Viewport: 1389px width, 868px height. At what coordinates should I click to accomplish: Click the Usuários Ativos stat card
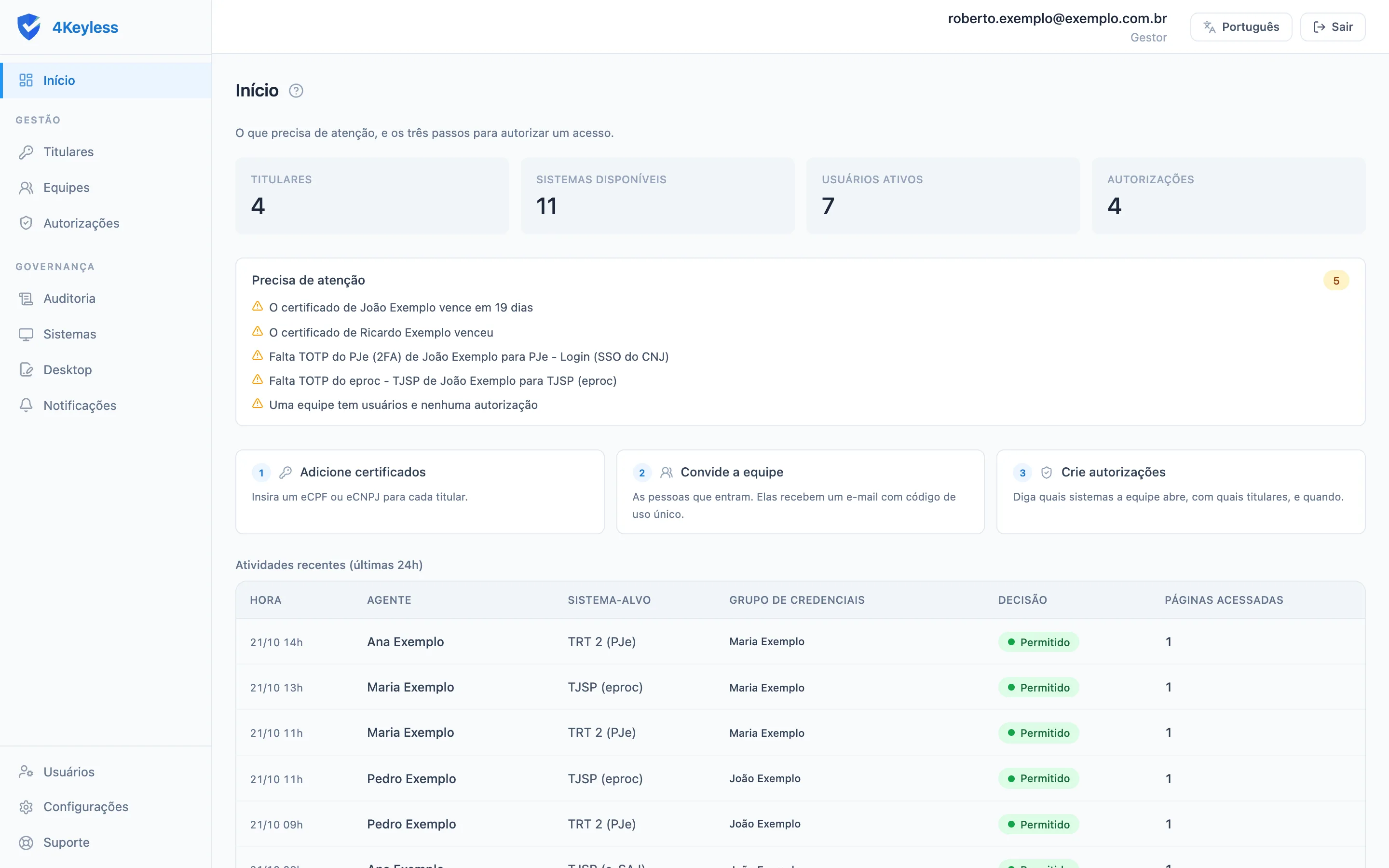pos(943,196)
